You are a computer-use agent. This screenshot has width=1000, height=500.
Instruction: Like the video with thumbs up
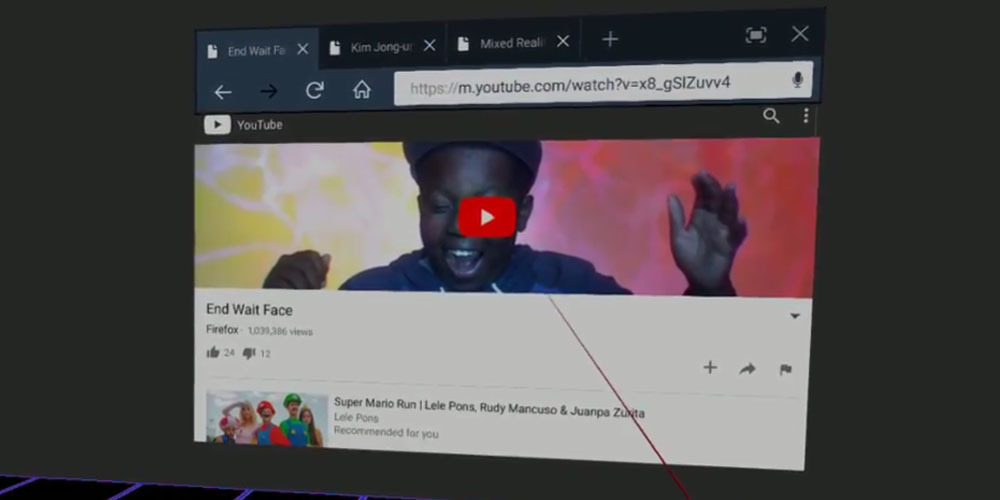coord(213,352)
